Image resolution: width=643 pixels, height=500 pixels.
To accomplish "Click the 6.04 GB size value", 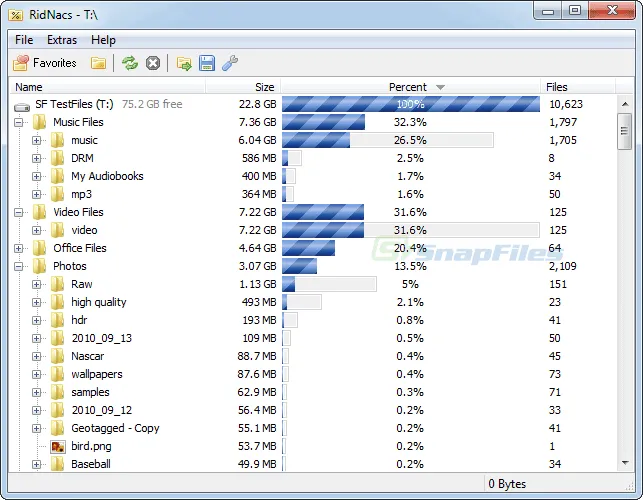I will click(257, 140).
